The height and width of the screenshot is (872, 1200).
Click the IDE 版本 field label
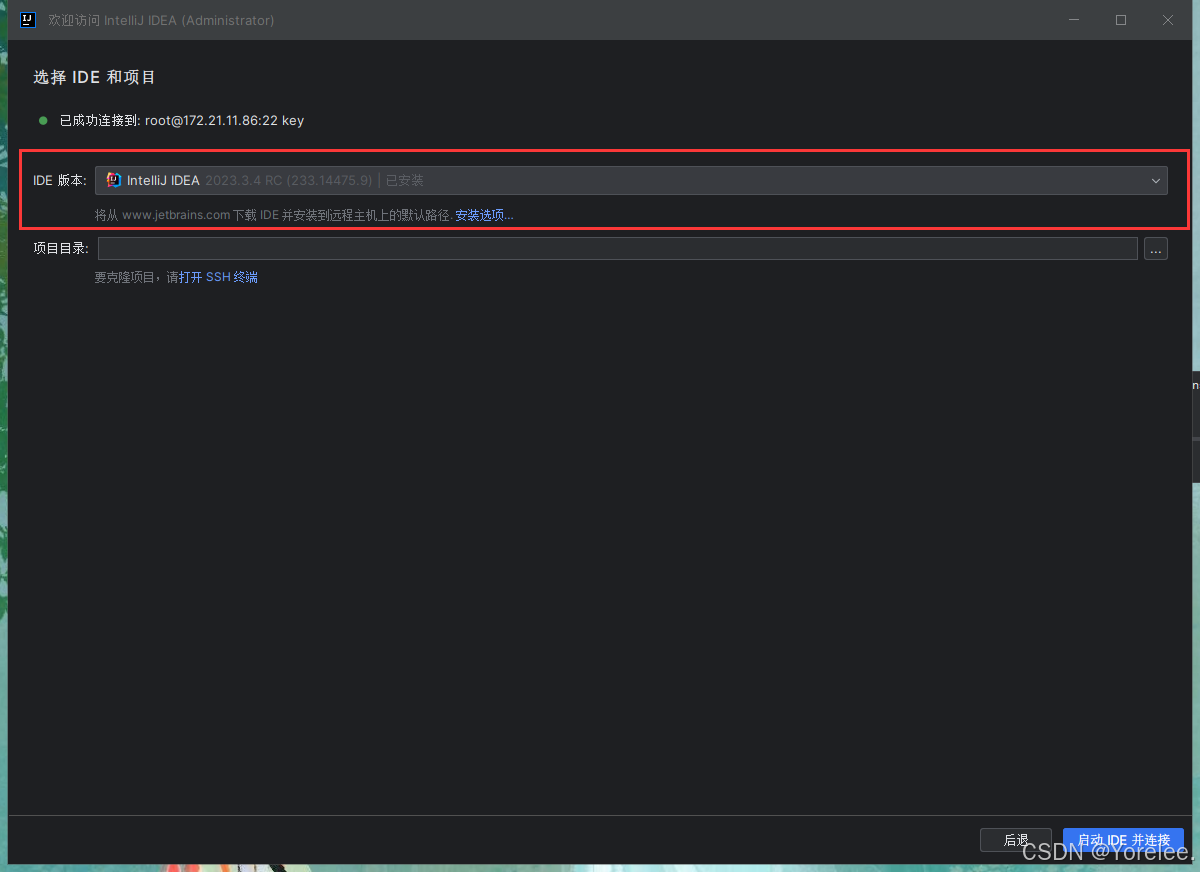(60, 180)
